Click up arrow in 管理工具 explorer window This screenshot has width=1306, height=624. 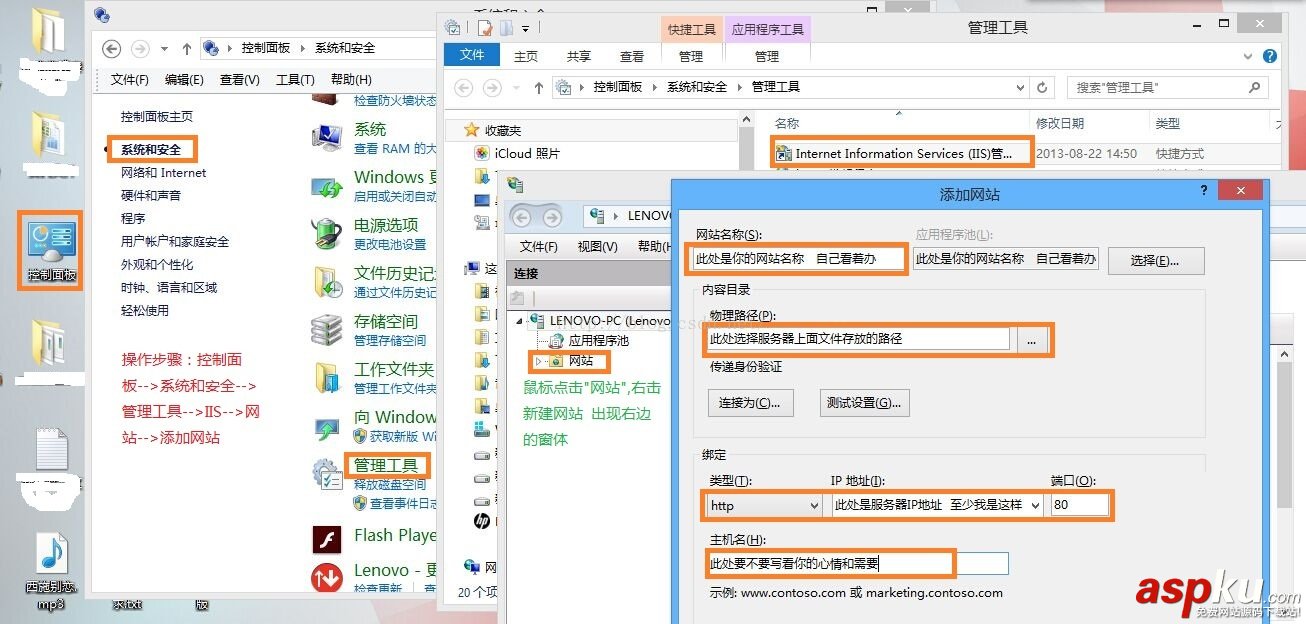[539, 88]
